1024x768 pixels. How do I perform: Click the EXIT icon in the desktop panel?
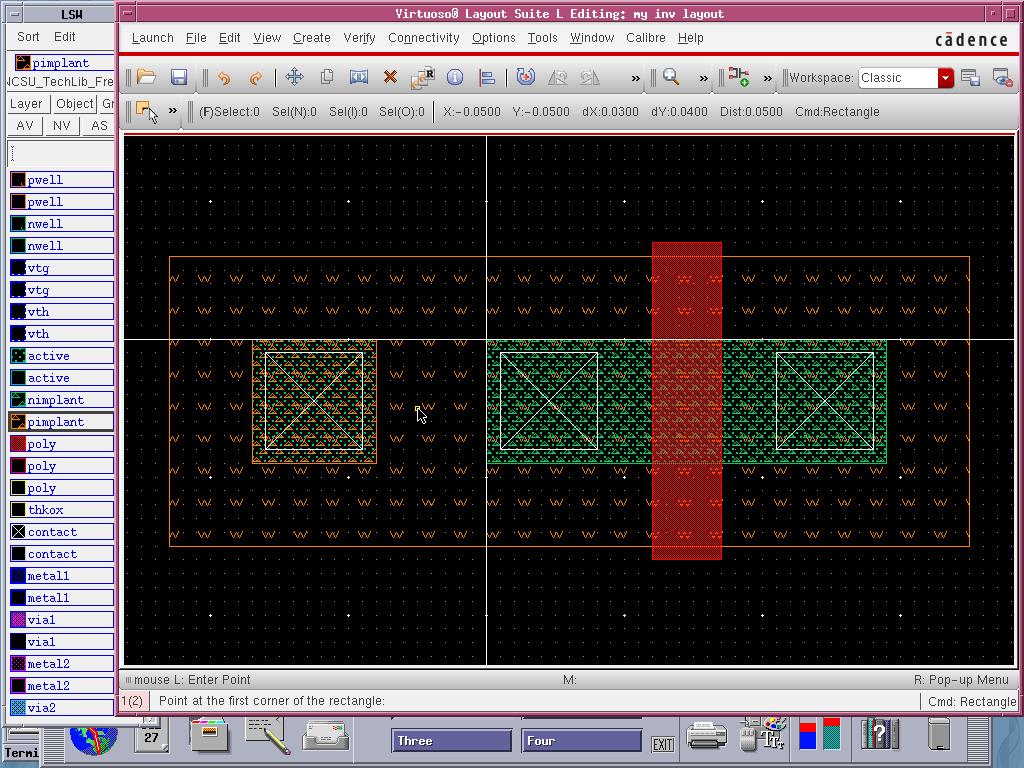tap(662, 744)
